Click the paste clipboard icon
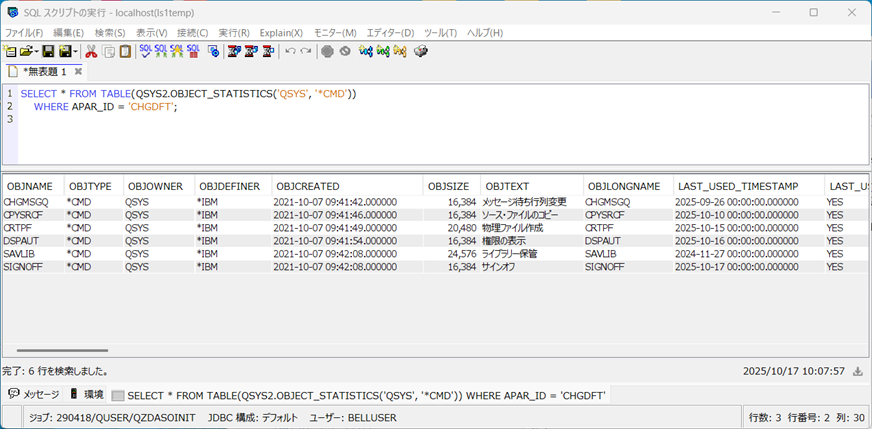The width and height of the screenshot is (872, 429). click(124, 51)
